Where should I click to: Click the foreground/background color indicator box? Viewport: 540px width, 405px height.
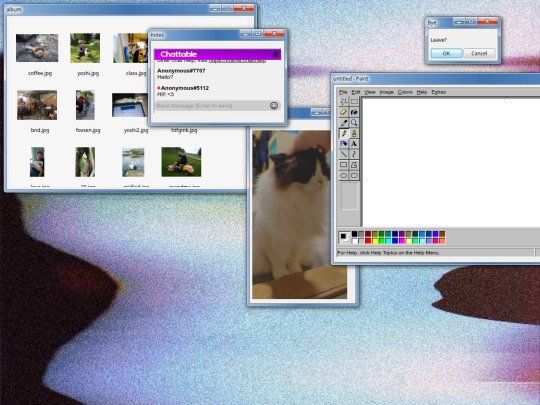tap(344, 237)
